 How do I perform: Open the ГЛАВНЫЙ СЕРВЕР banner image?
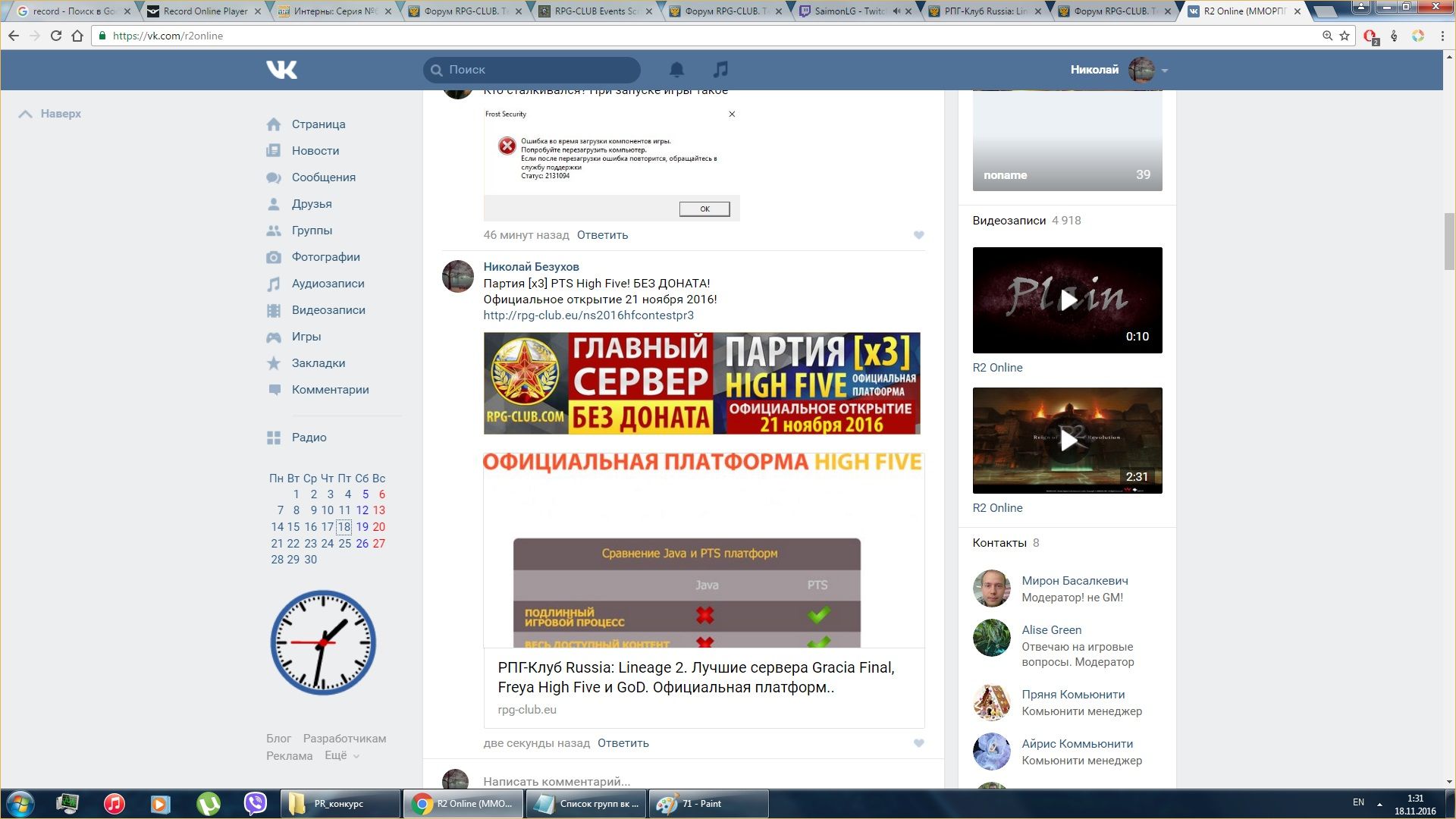coord(701,383)
